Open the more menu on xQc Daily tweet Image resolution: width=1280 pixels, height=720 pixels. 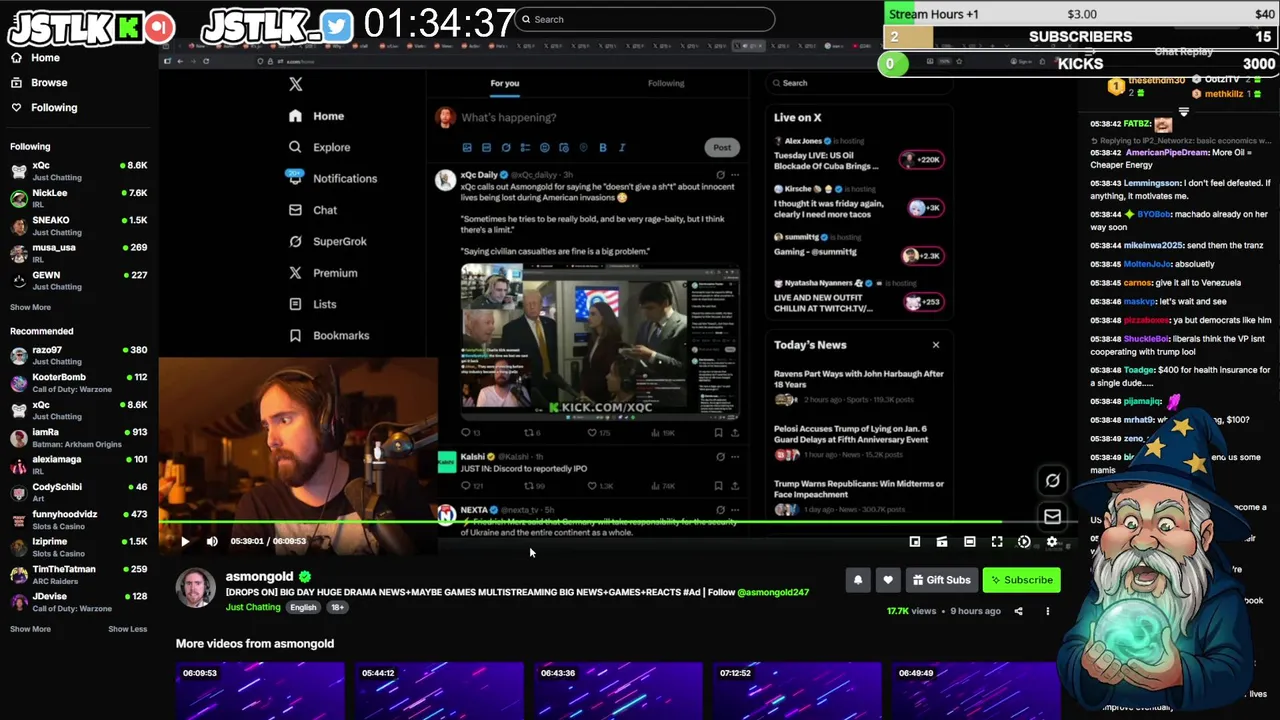tap(735, 175)
